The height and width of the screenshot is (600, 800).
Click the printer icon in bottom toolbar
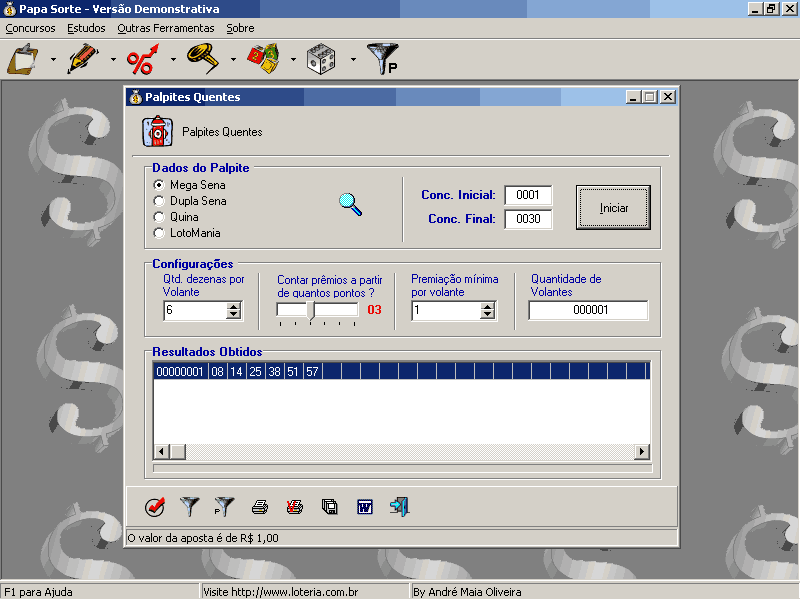(x=259, y=507)
